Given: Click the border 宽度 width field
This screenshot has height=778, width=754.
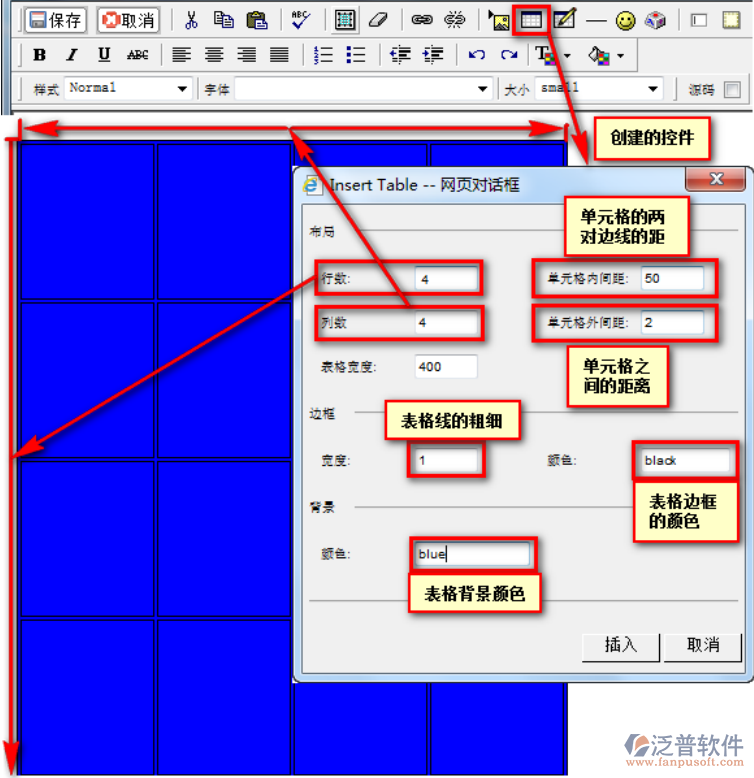Looking at the screenshot, I should click(x=446, y=460).
